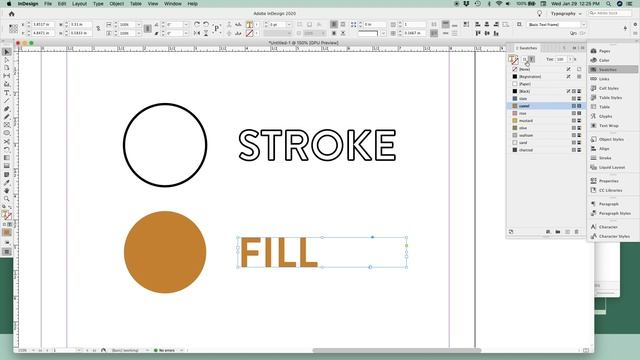Pick the Pen tool

pyautogui.click(x=7, y=109)
